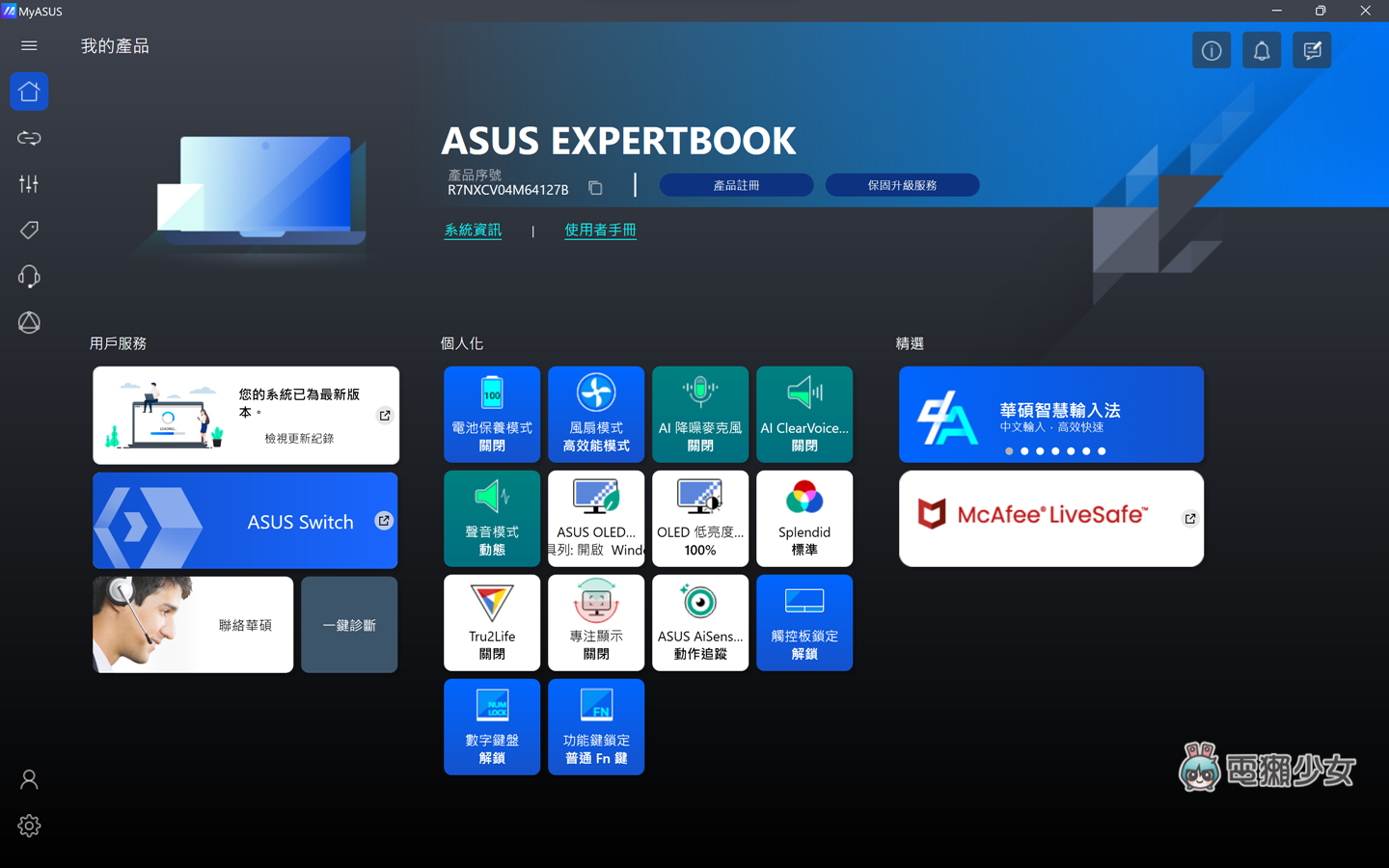Open the headset Customer Support sidebar icon
This screenshot has height=868, width=1389.
[x=29, y=277]
